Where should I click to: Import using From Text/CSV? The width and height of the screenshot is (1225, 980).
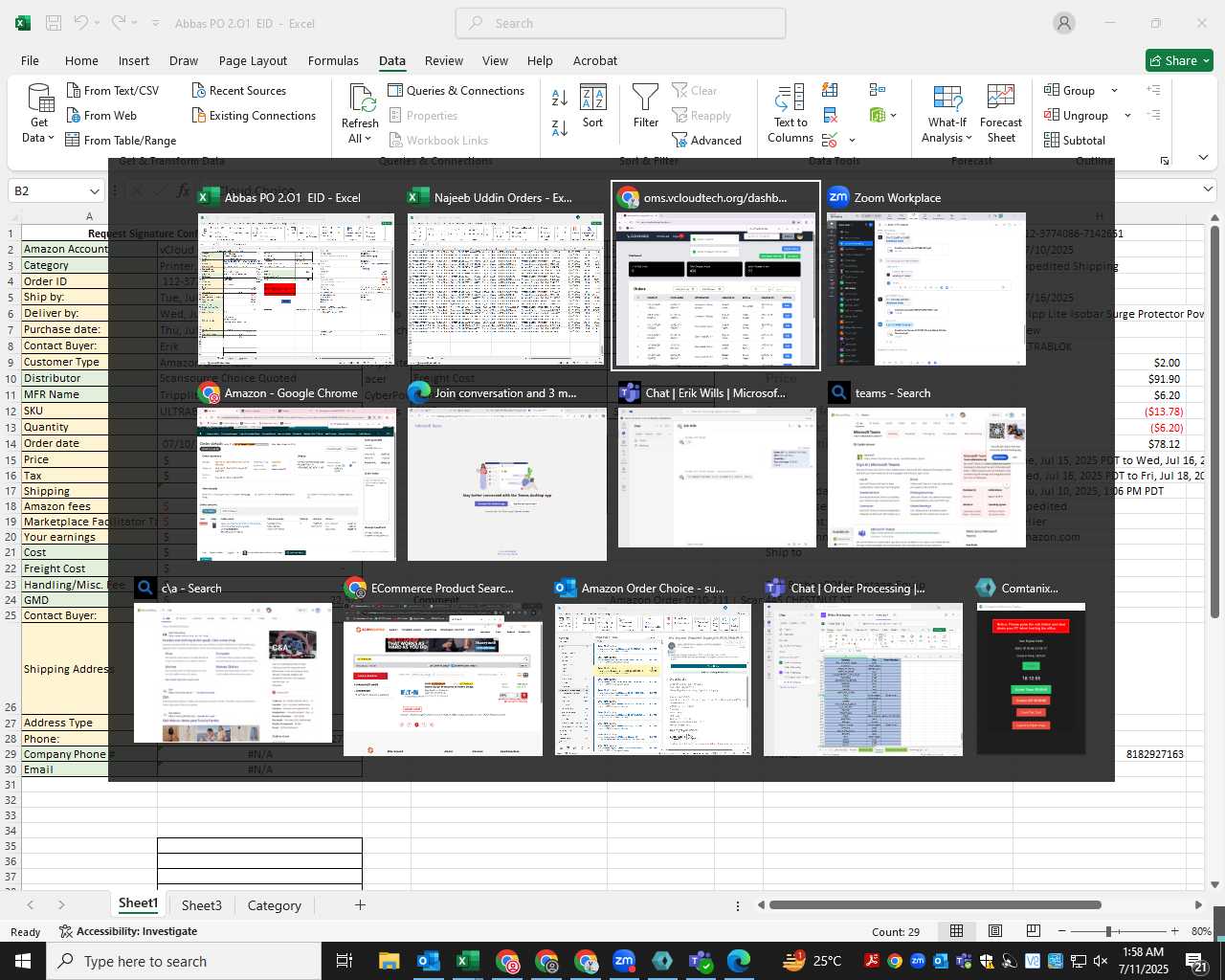click(112, 90)
